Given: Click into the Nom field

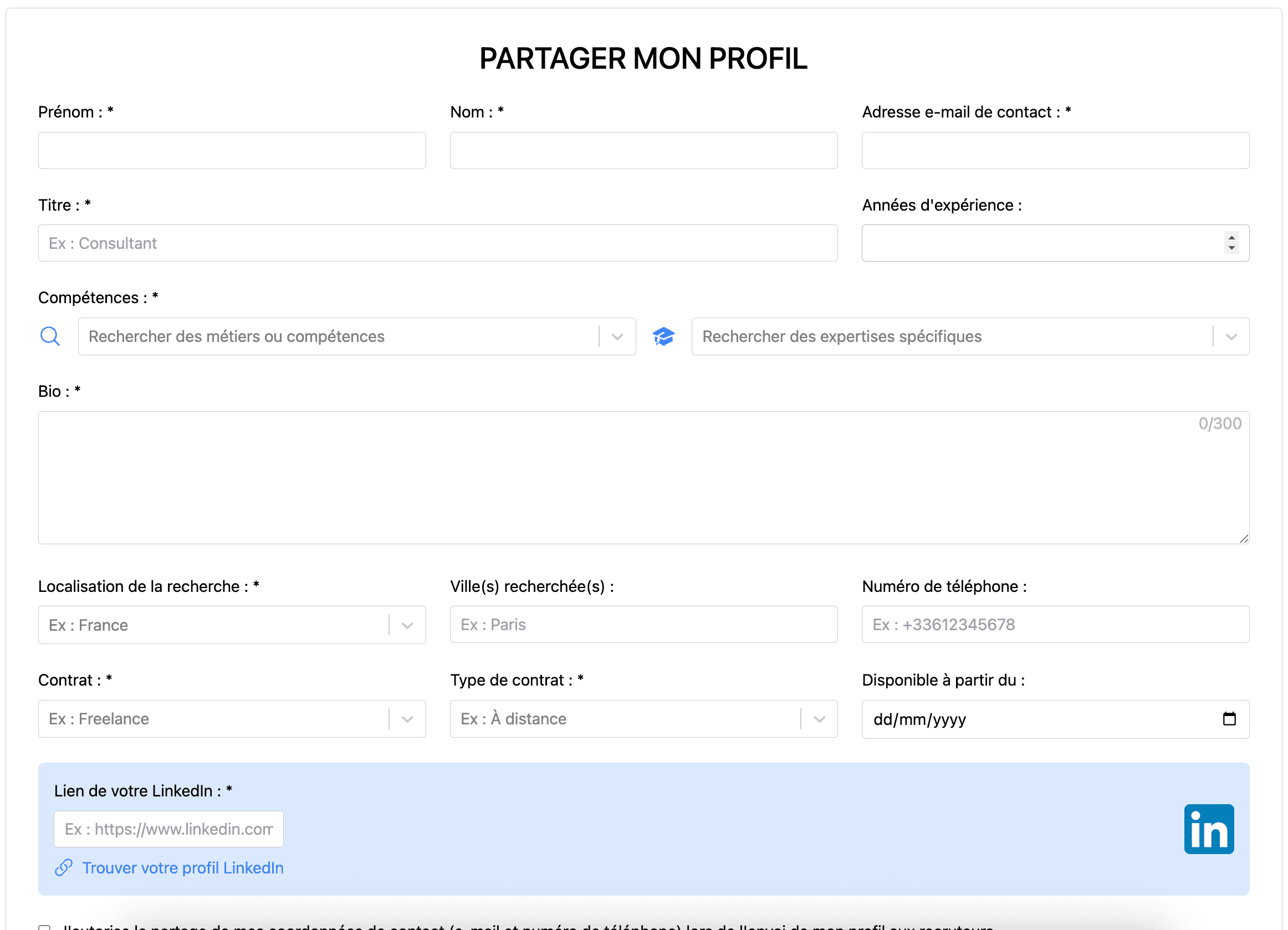Looking at the screenshot, I should 643,150.
